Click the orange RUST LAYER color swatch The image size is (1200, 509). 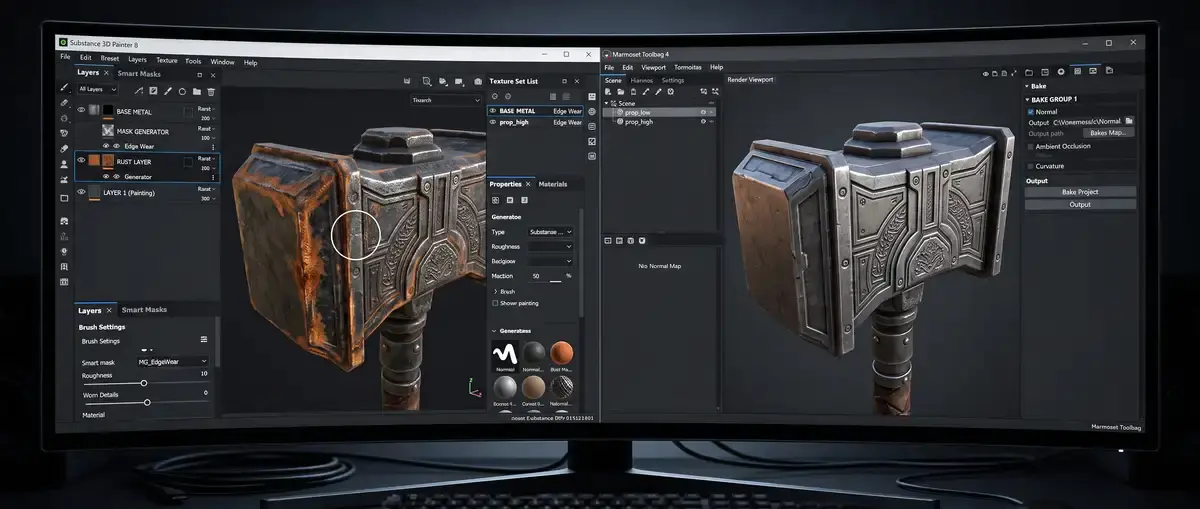coord(94,160)
